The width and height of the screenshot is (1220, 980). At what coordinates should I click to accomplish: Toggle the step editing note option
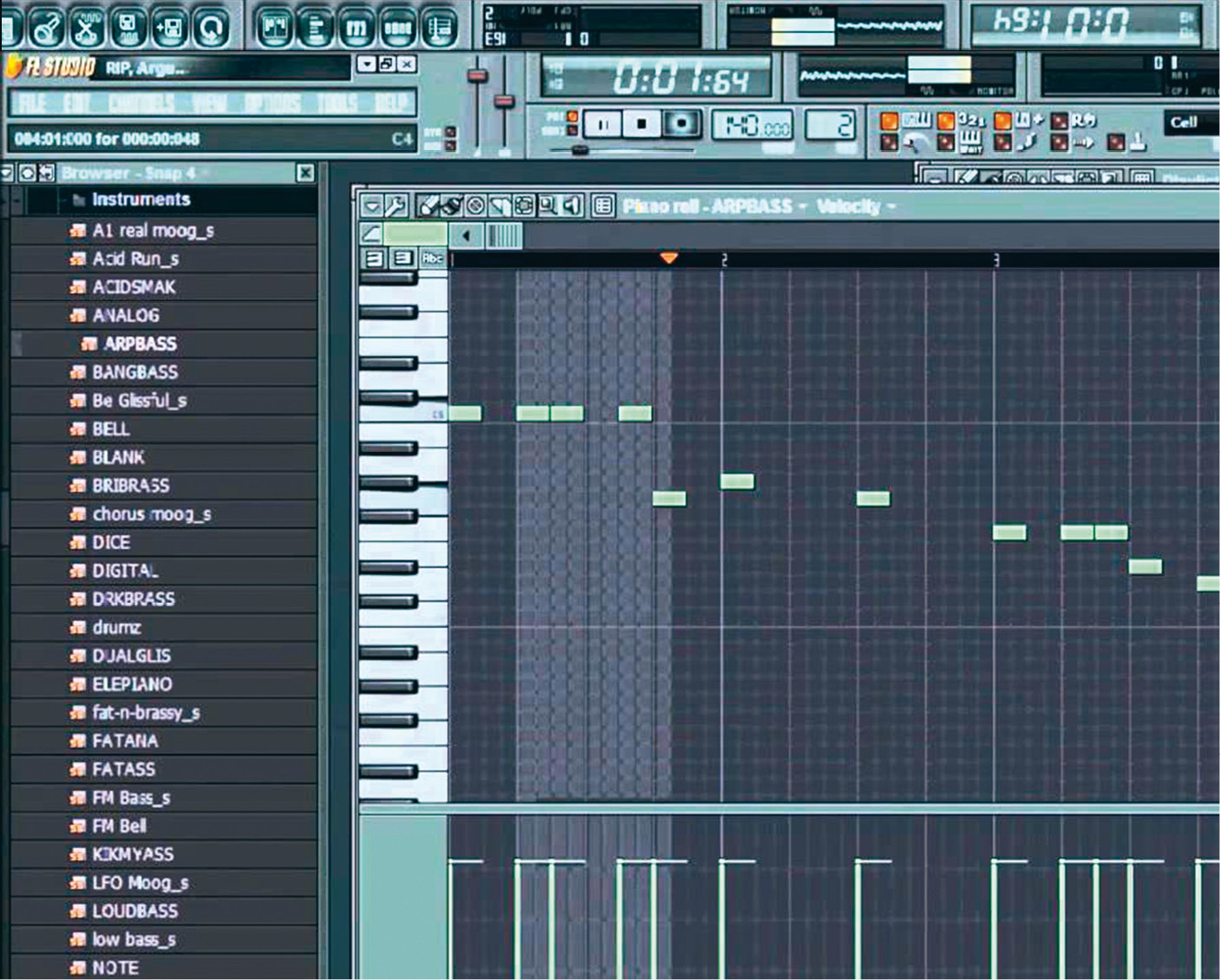click(x=1003, y=141)
